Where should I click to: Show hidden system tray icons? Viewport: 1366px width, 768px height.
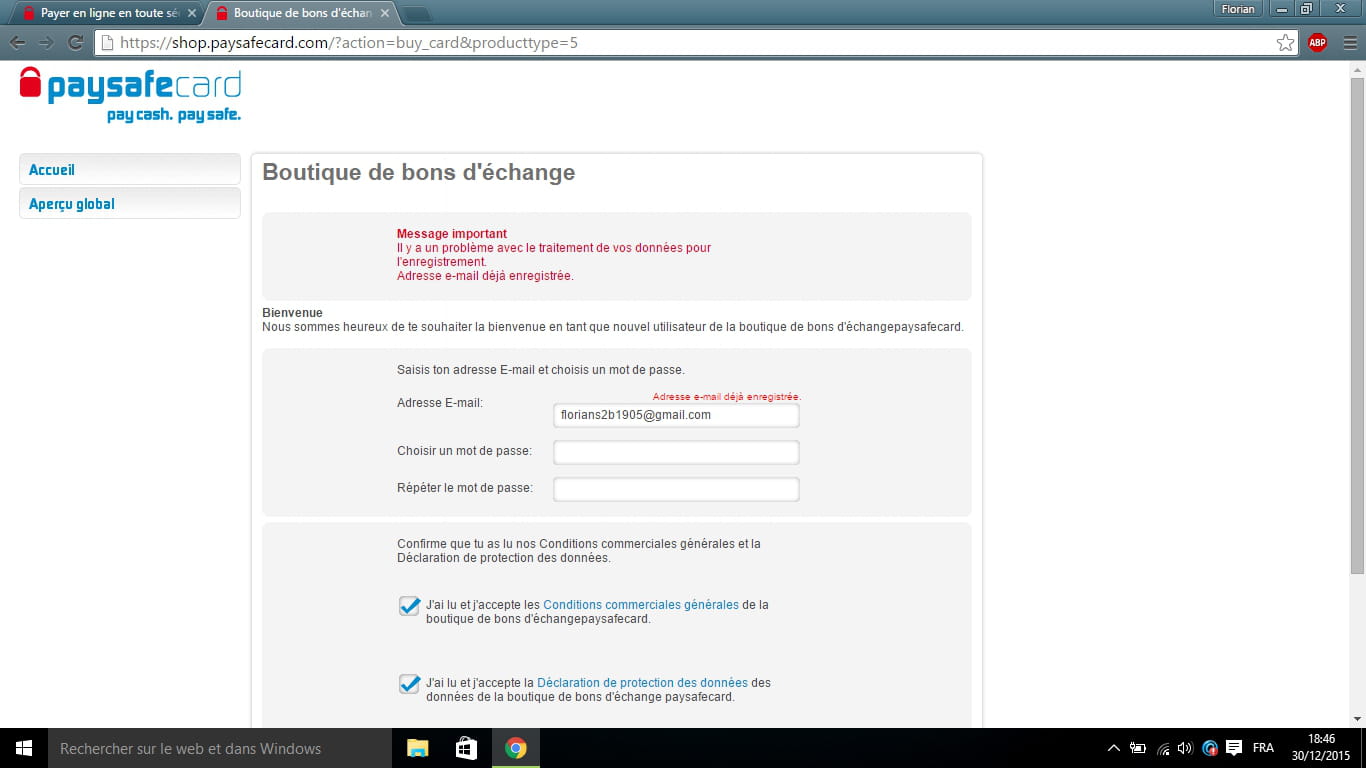[1114, 748]
